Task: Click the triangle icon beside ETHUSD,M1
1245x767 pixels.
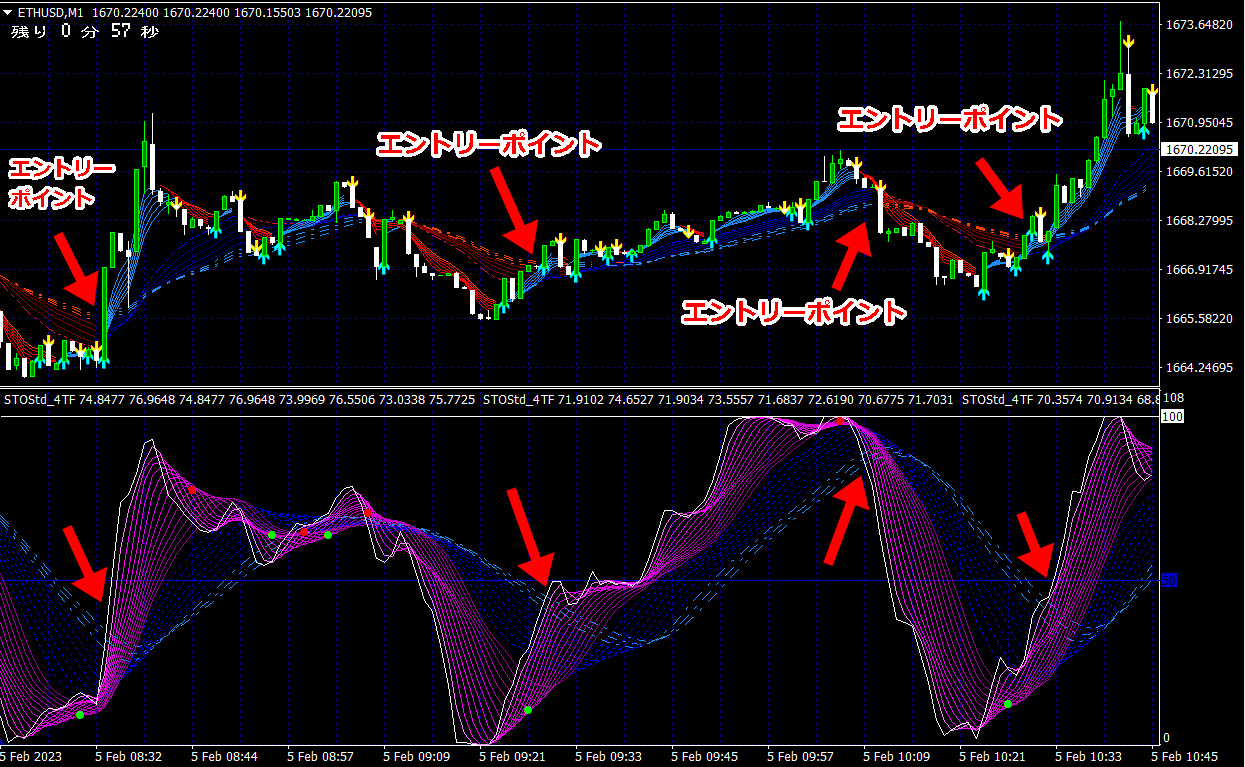Action: point(9,12)
